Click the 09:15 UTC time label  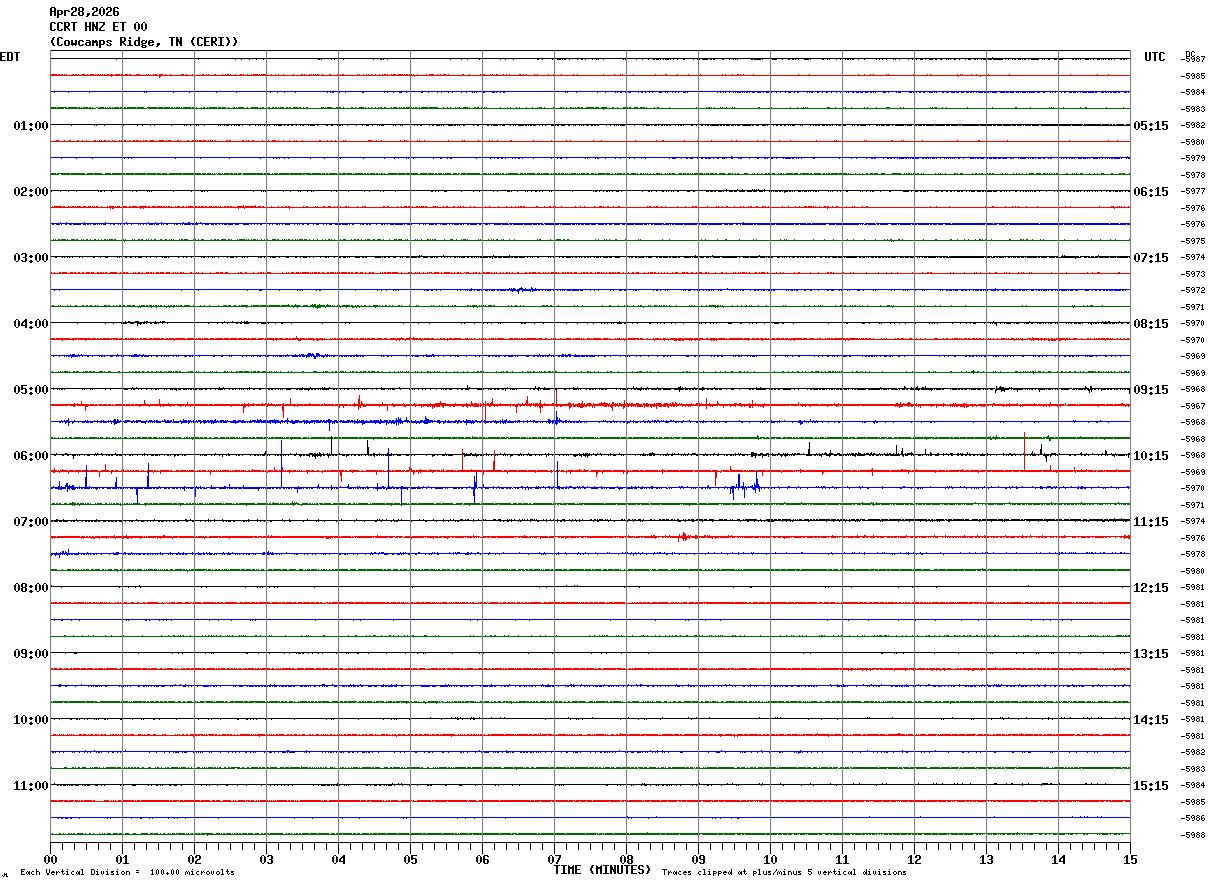[1151, 390]
